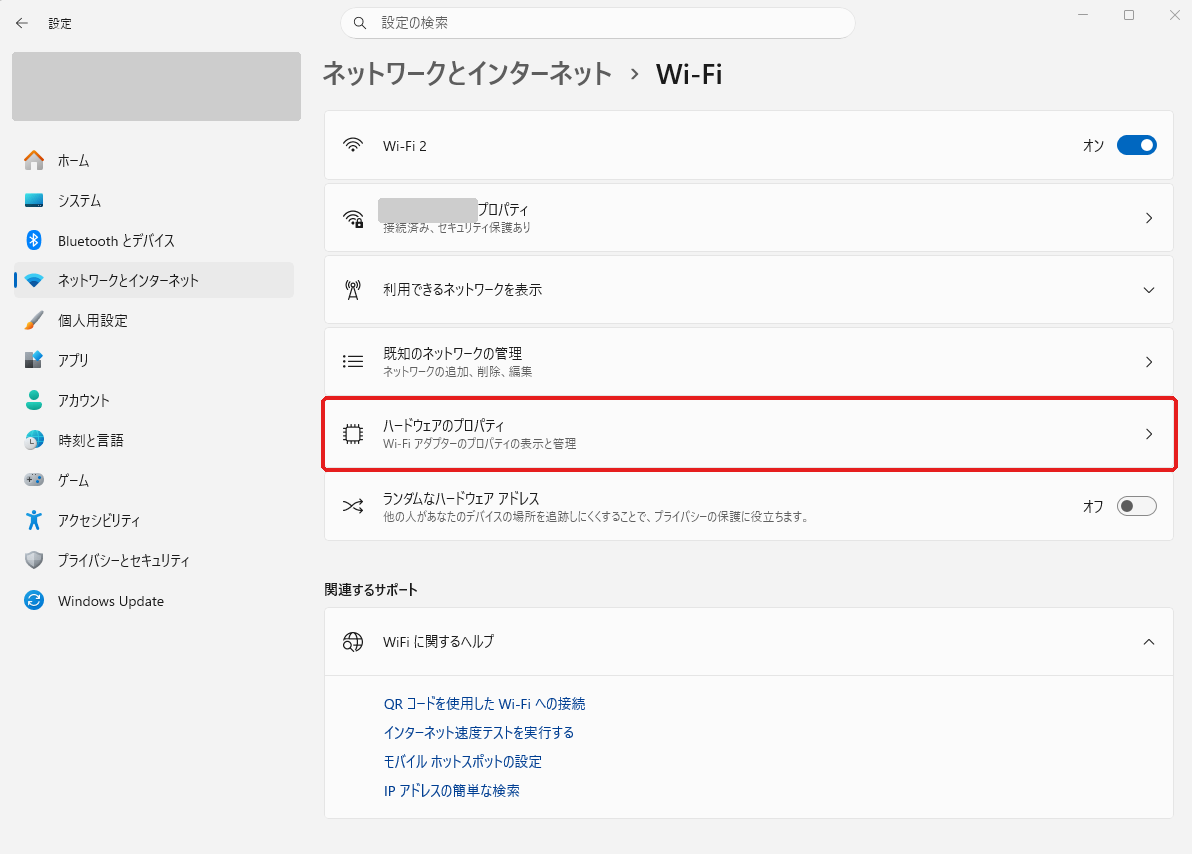Click the antenna icon for available networks
This screenshot has height=854, width=1192.
(x=353, y=290)
